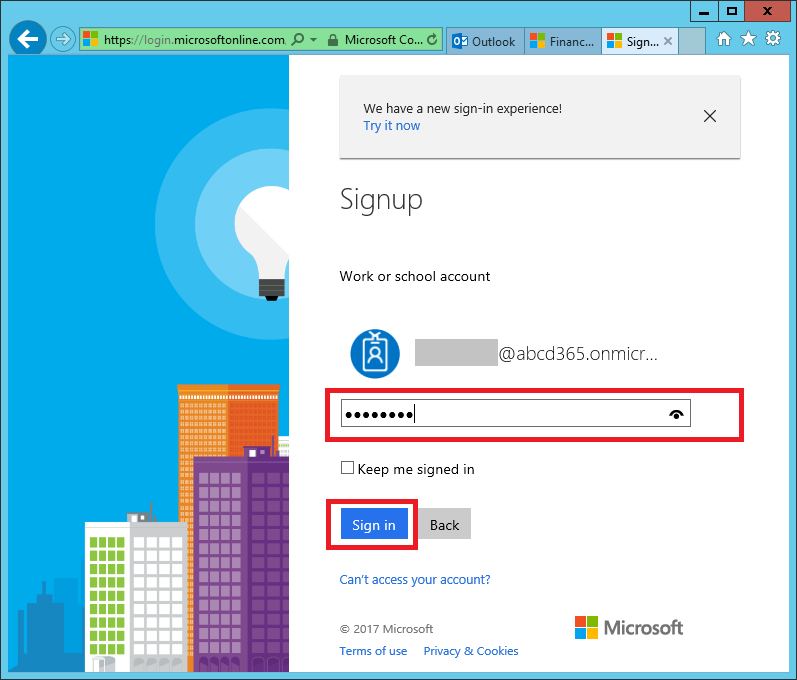The image size is (797, 680).
Task: Close the Sign... tab
Action: pos(668,41)
